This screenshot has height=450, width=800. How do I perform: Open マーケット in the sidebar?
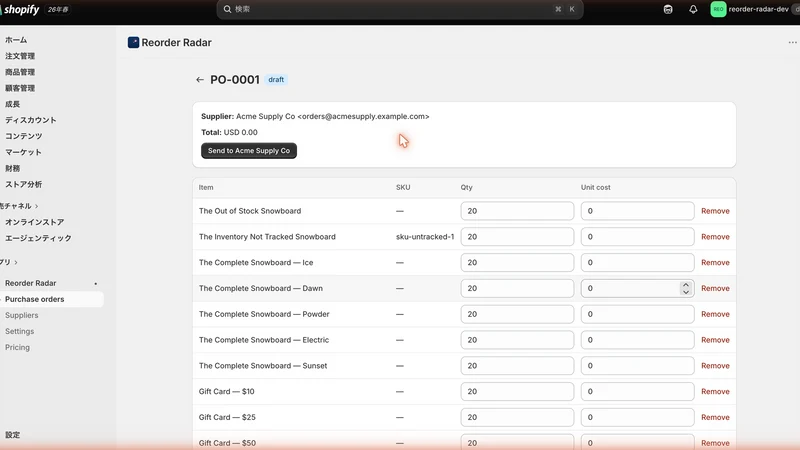23,152
